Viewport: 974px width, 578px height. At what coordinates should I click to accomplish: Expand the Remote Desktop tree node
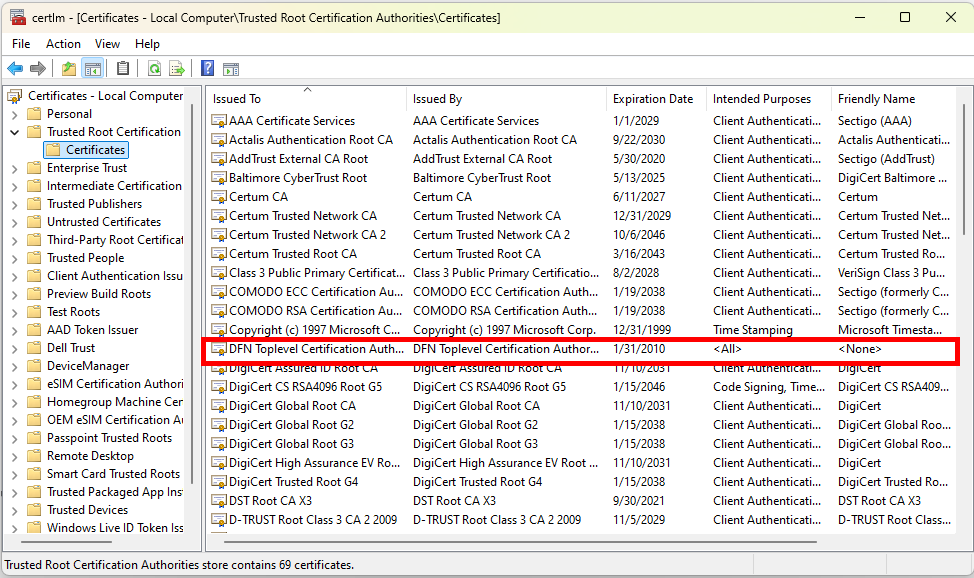[15, 456]
